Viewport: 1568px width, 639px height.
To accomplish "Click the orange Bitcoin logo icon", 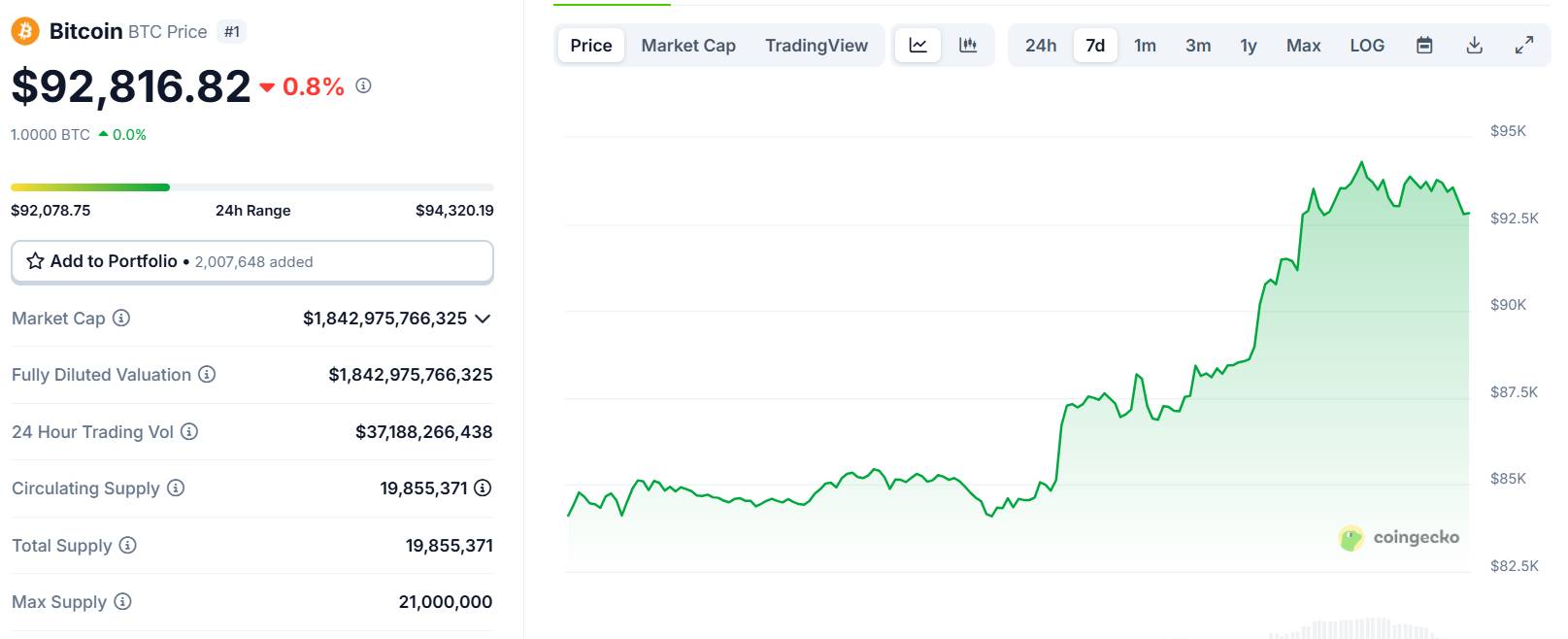I will pos(24,31).
